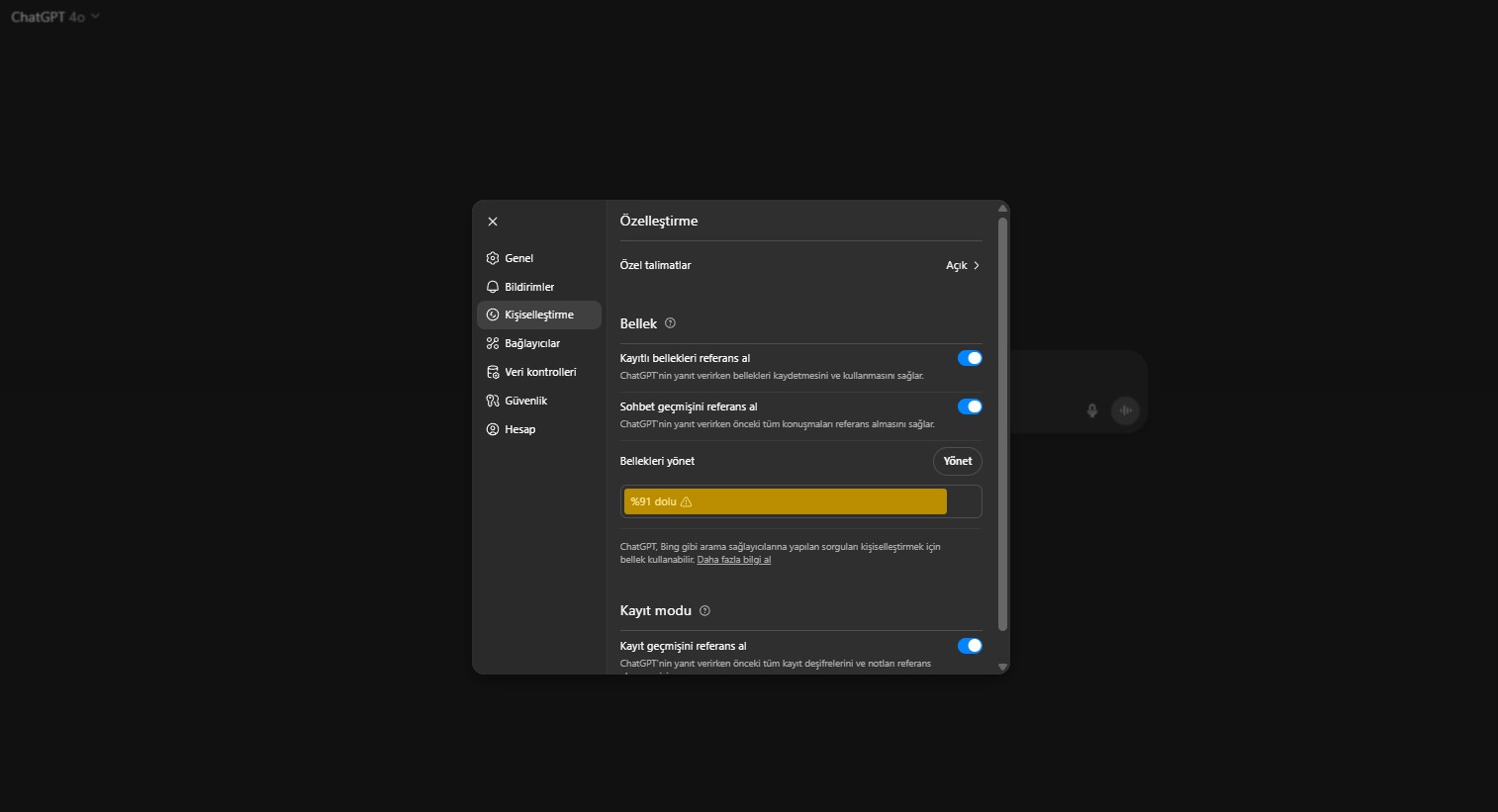Open the Veri kontrolleri tab
The height and width of the screenshot is (812, 1498).
(539, 372)
